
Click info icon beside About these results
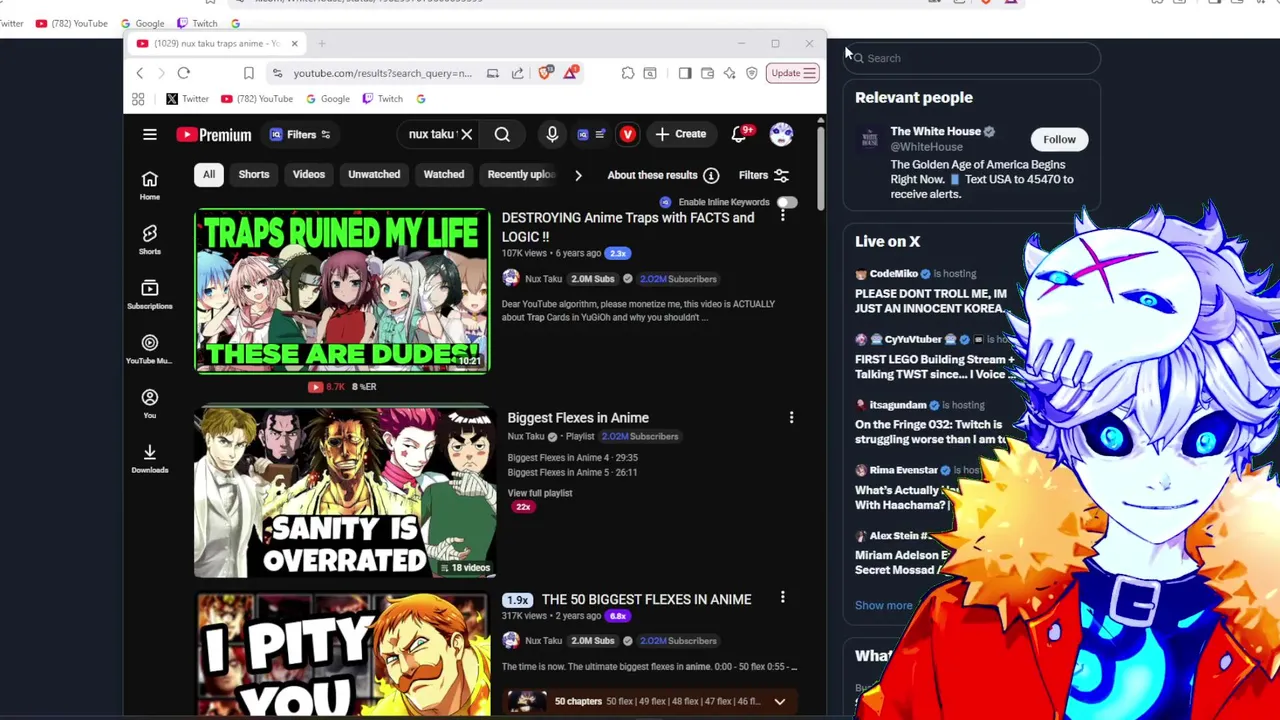click(x=711, y=175)
